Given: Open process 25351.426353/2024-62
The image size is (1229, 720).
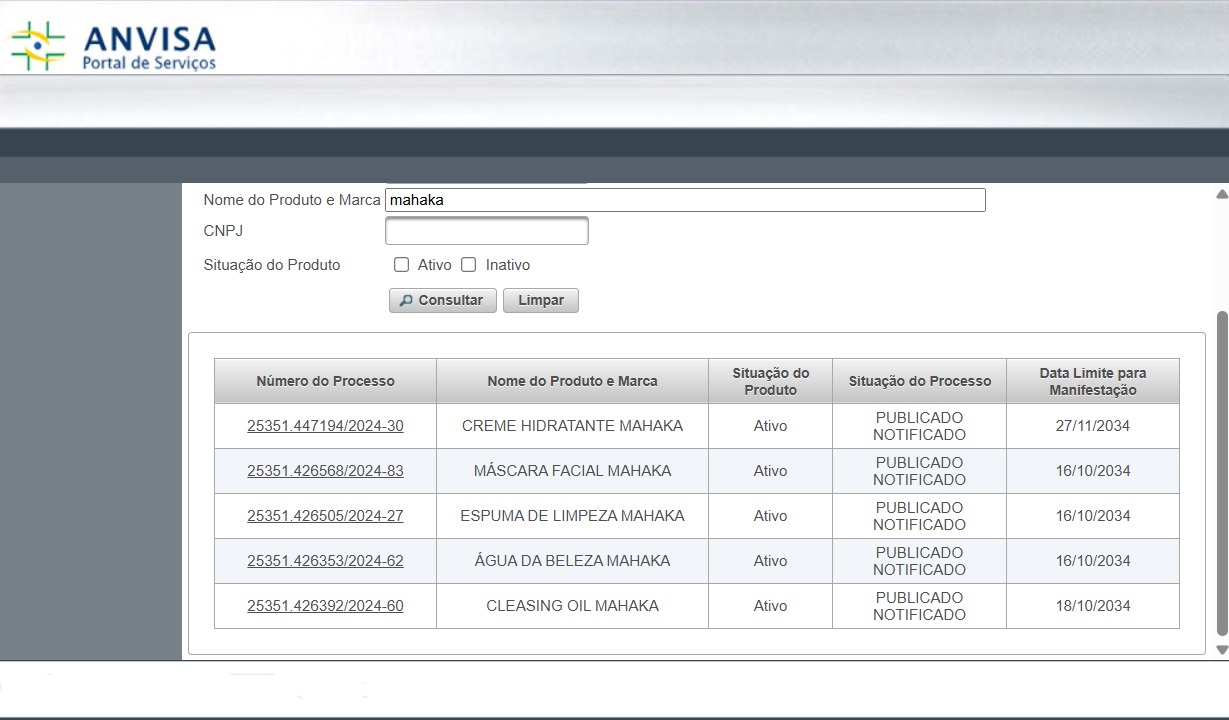Looking at the screenshot, I should pos(325,561).
